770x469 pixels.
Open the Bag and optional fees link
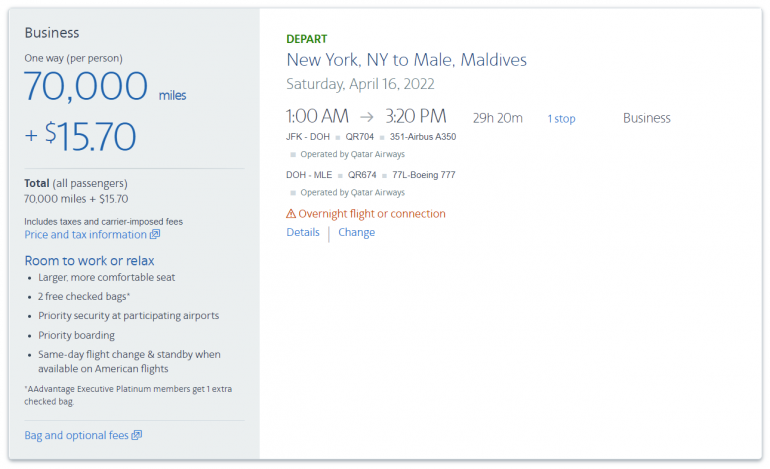point(76,435)
